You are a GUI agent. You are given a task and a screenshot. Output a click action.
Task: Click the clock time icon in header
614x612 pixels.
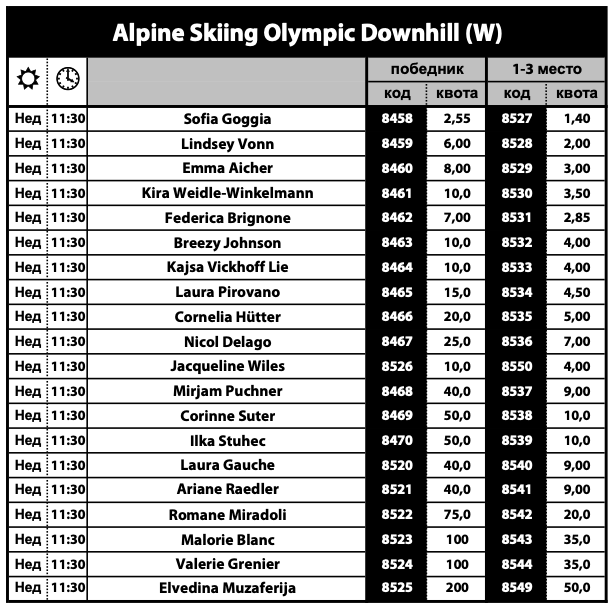point(68,78)
